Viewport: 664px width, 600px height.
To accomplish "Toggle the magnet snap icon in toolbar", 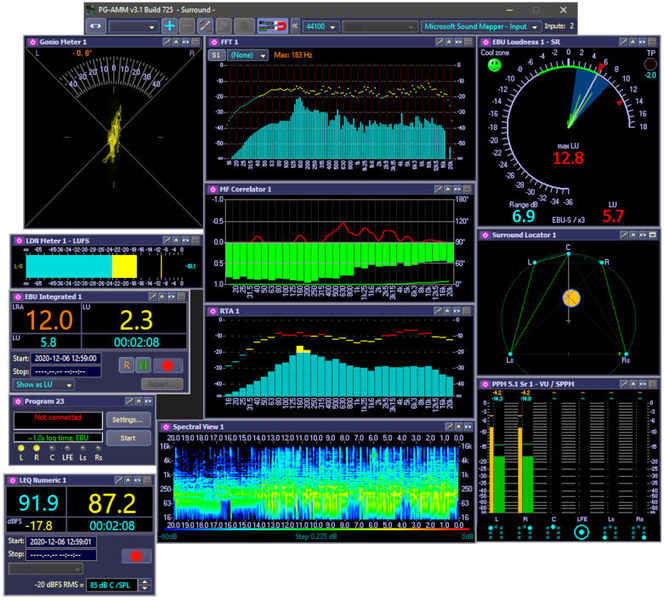I will coord(272,26).
